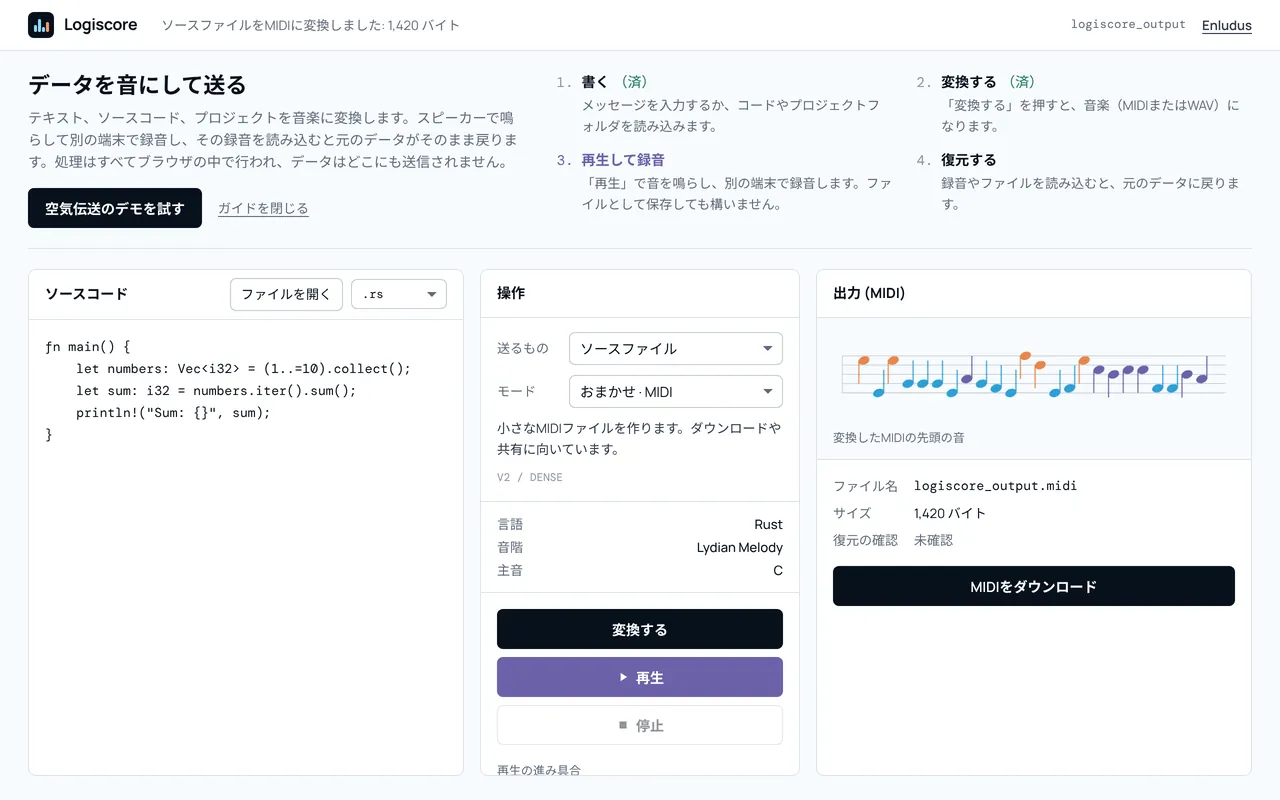
Task: Download the file with MIDIをダウンロード
Action: click(x=1034, y=586)
